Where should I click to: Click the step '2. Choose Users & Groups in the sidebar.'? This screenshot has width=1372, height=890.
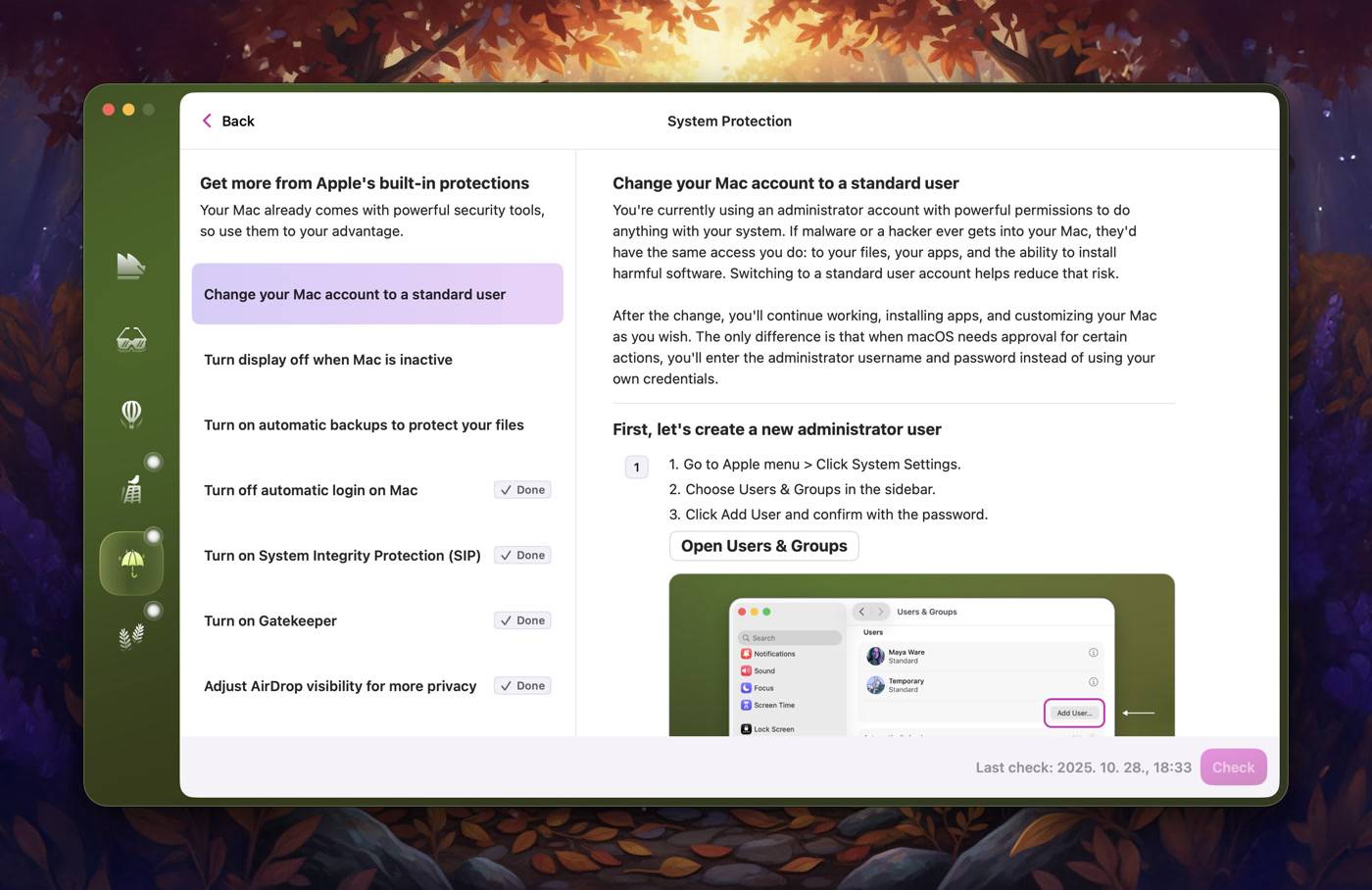[802, 489]
